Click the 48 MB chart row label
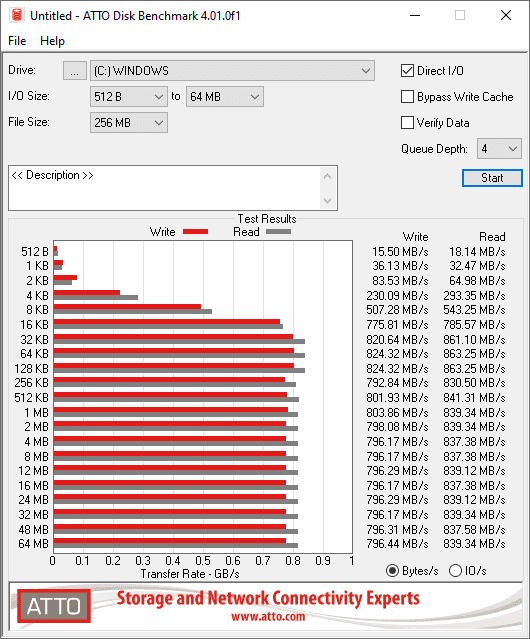 [33, 529]
